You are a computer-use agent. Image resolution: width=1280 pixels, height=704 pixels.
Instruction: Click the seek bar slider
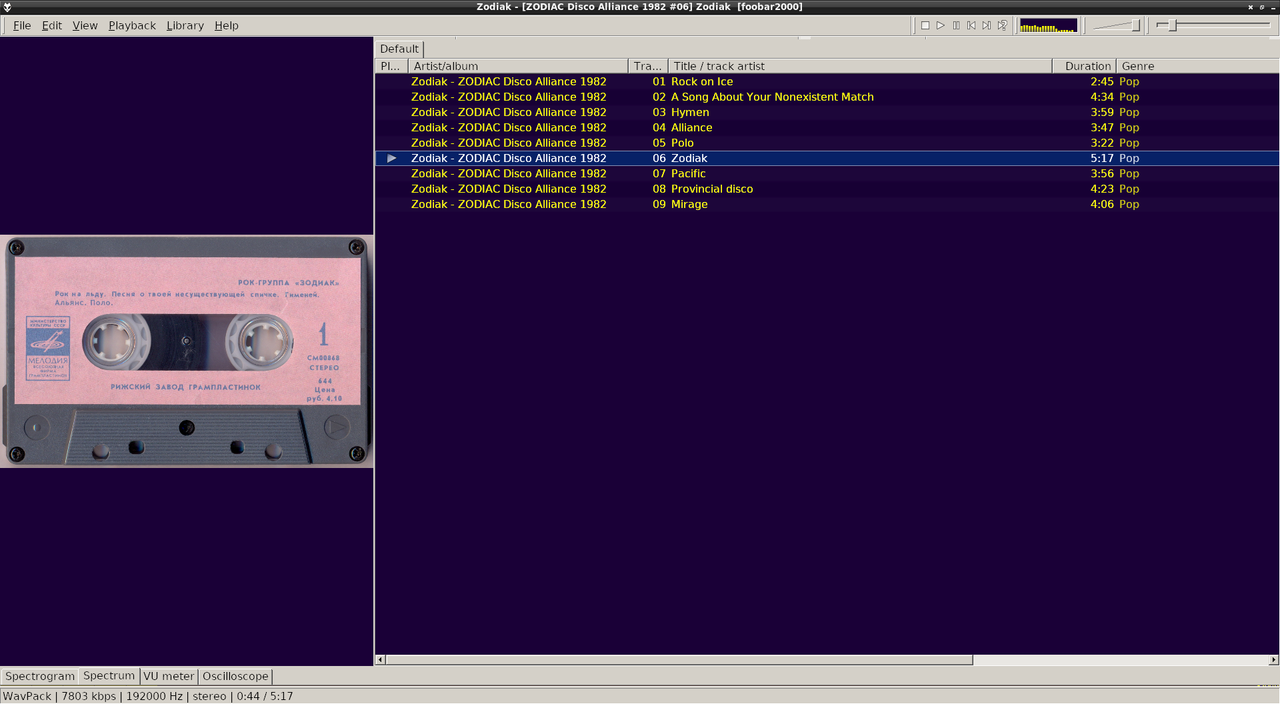click(x=1214, y=25)
